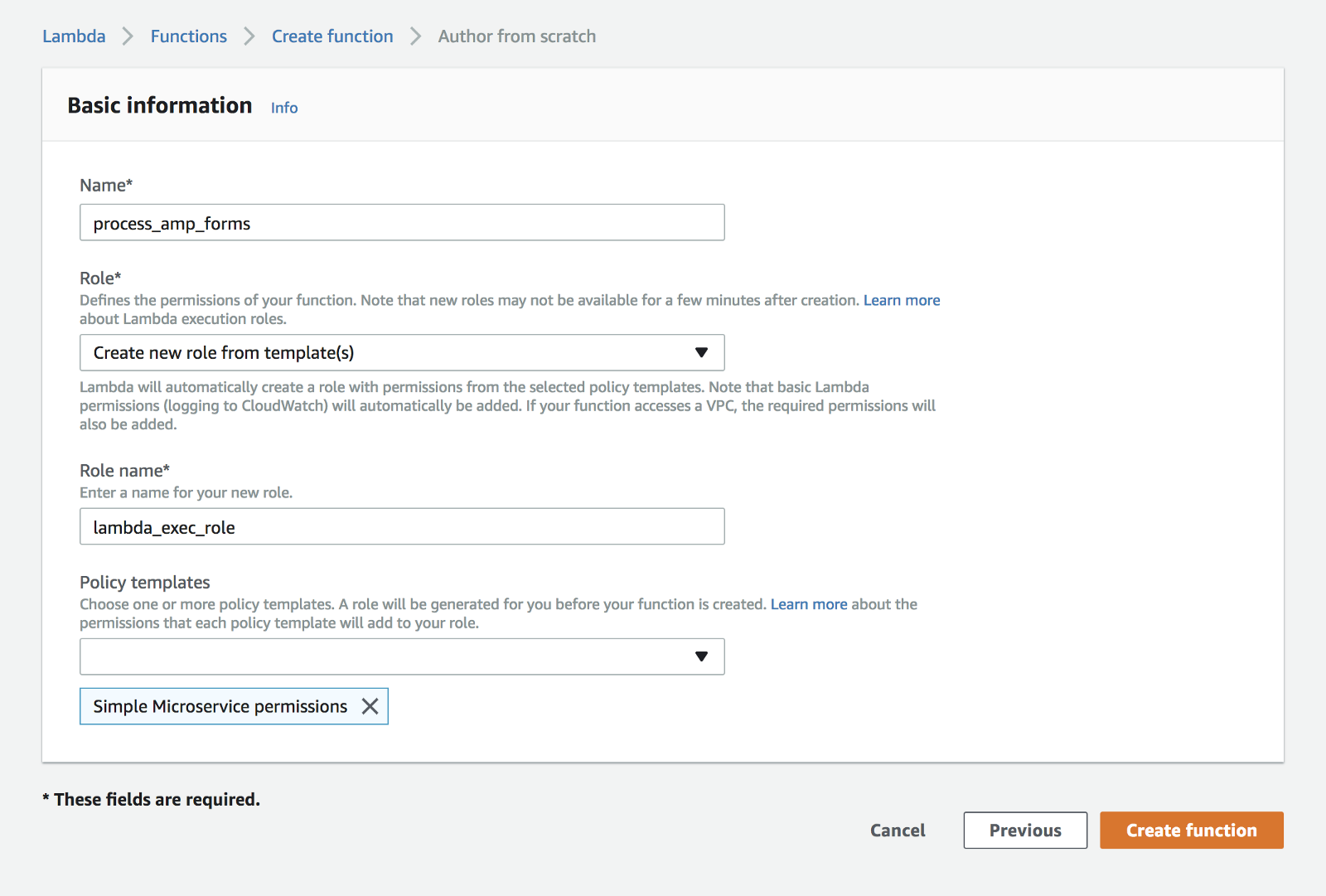Click the orange Create function button

click(1191, 831)
